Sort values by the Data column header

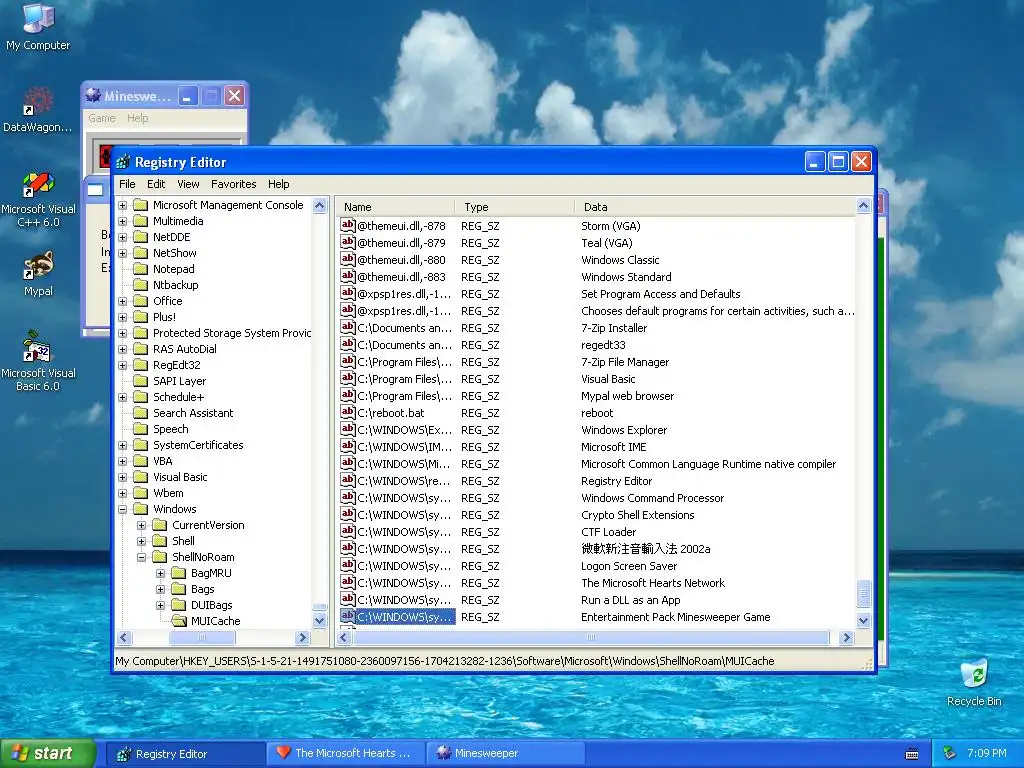click(x=715, y=207)
